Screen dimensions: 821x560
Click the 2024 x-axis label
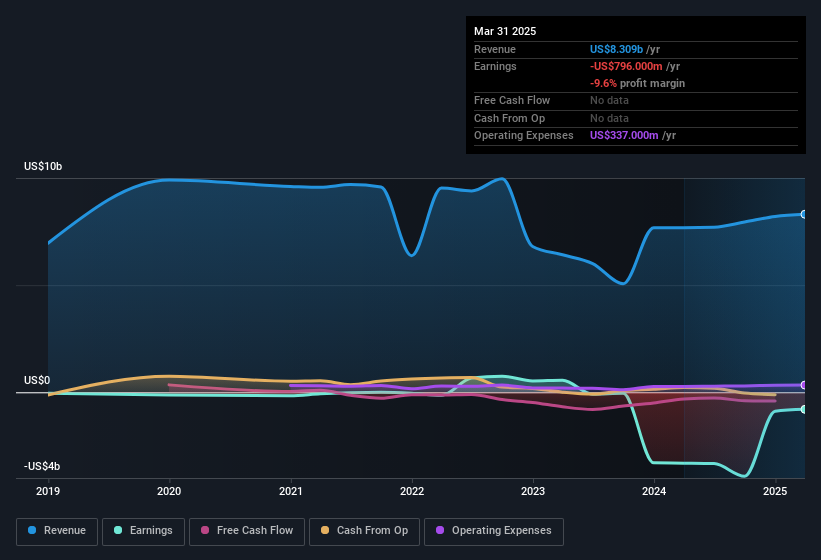point(654,491)
